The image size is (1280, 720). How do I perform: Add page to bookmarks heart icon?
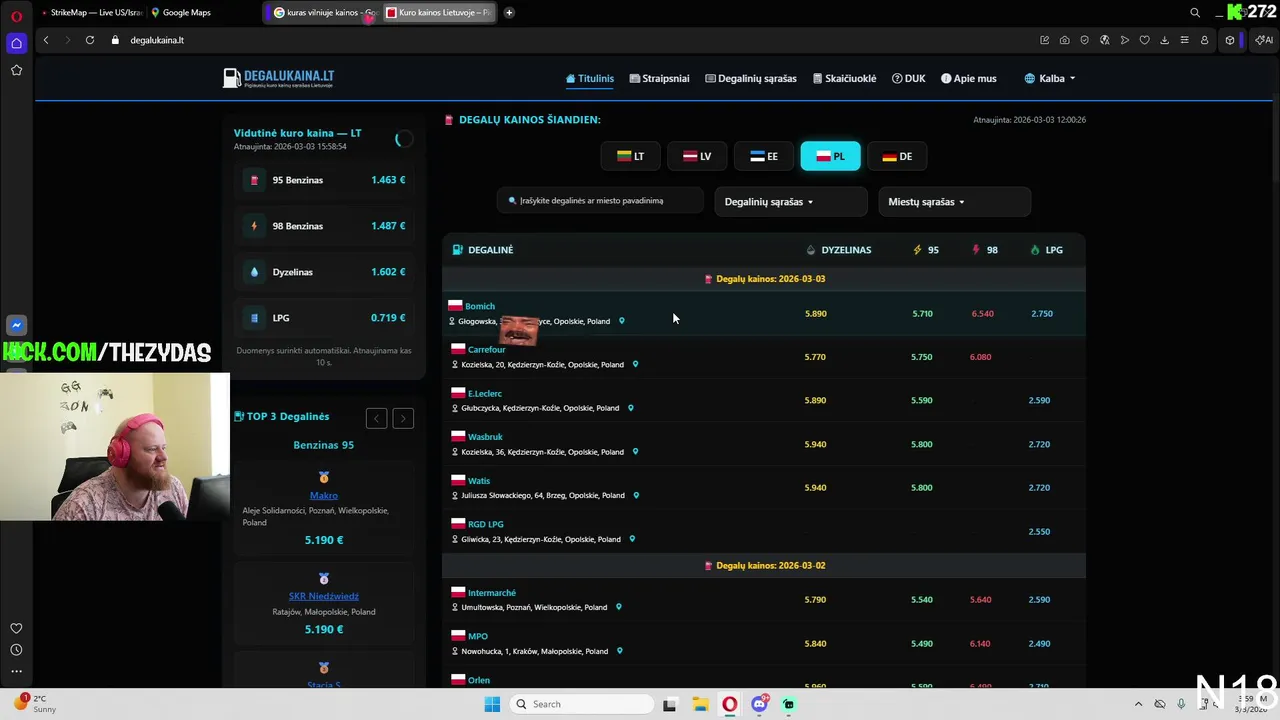click(1144, 40)
